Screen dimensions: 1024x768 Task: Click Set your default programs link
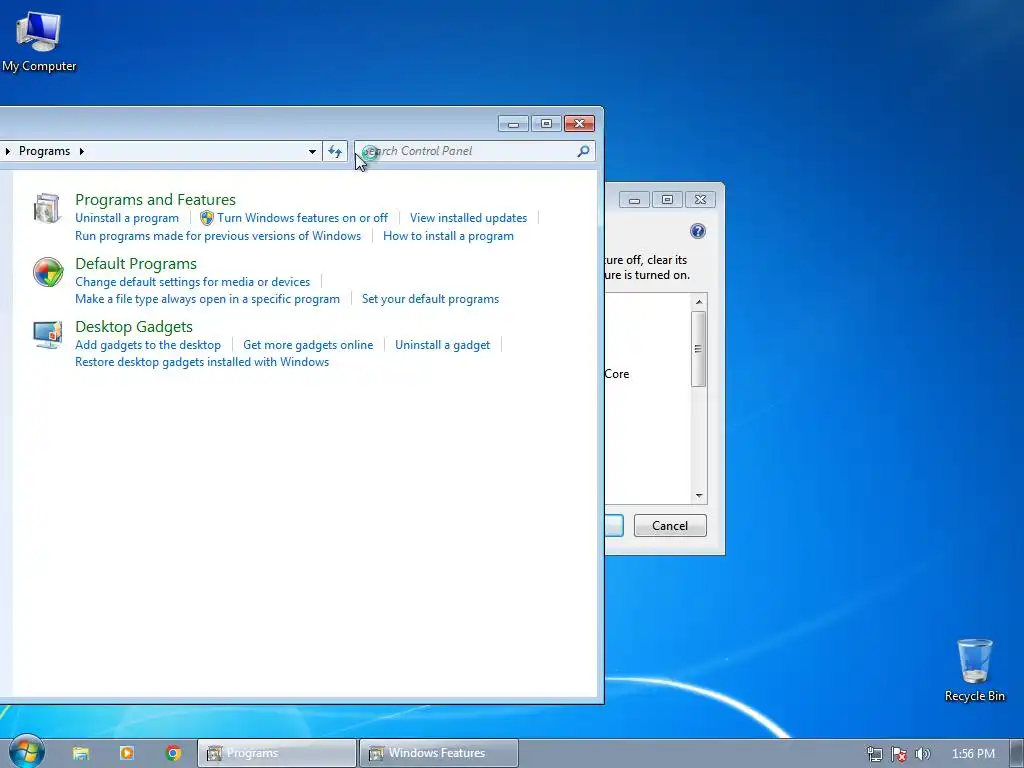point(430,299)
